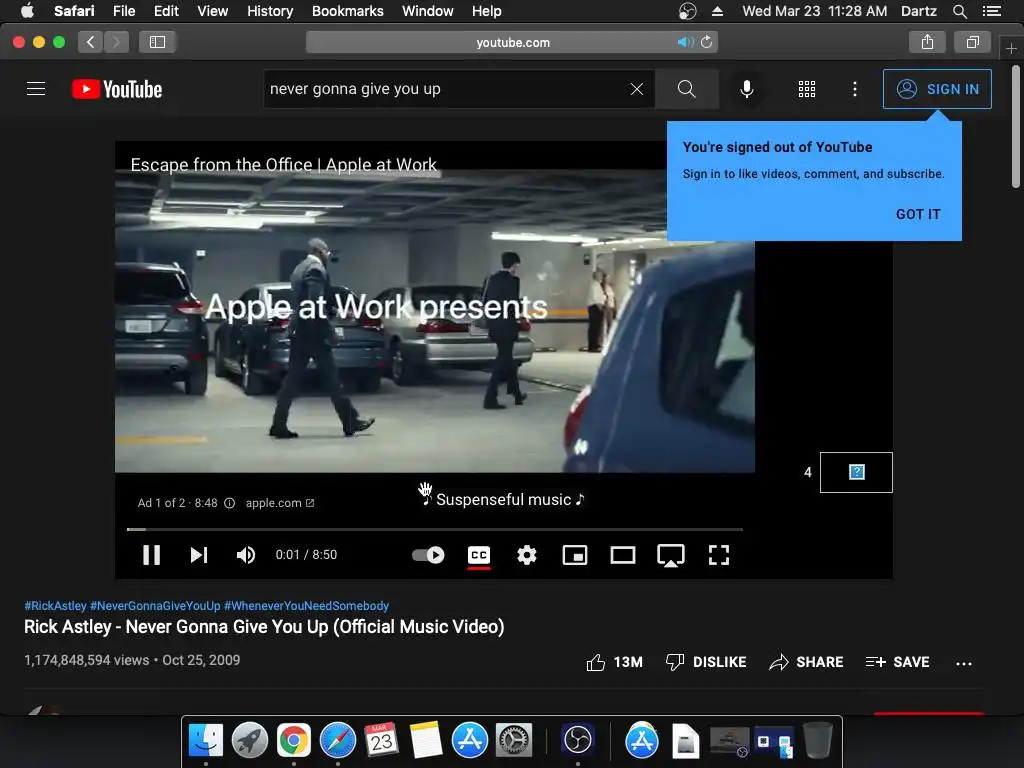
Task: Click the search magnifier button
Action: [x=686, y=89]
